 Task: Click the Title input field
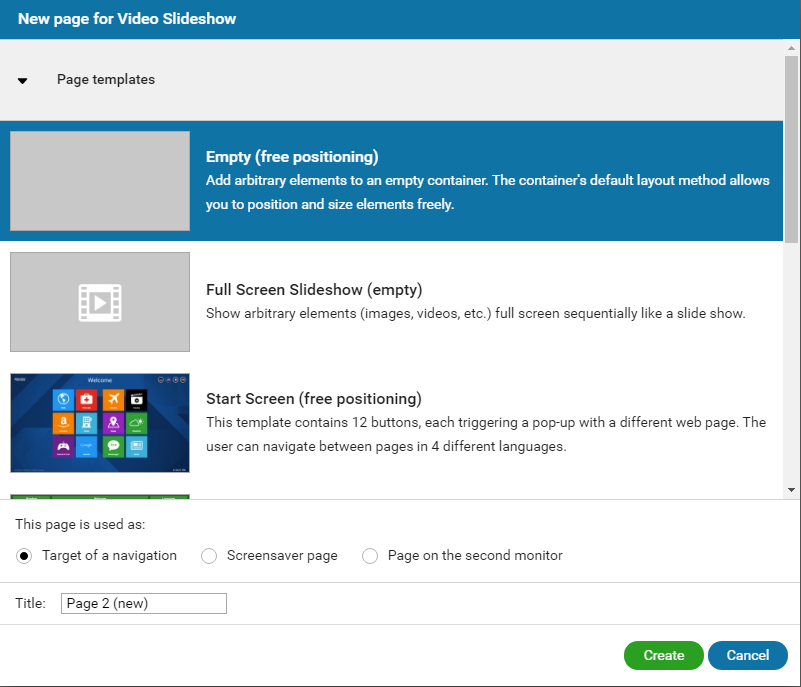pos(144,603)
